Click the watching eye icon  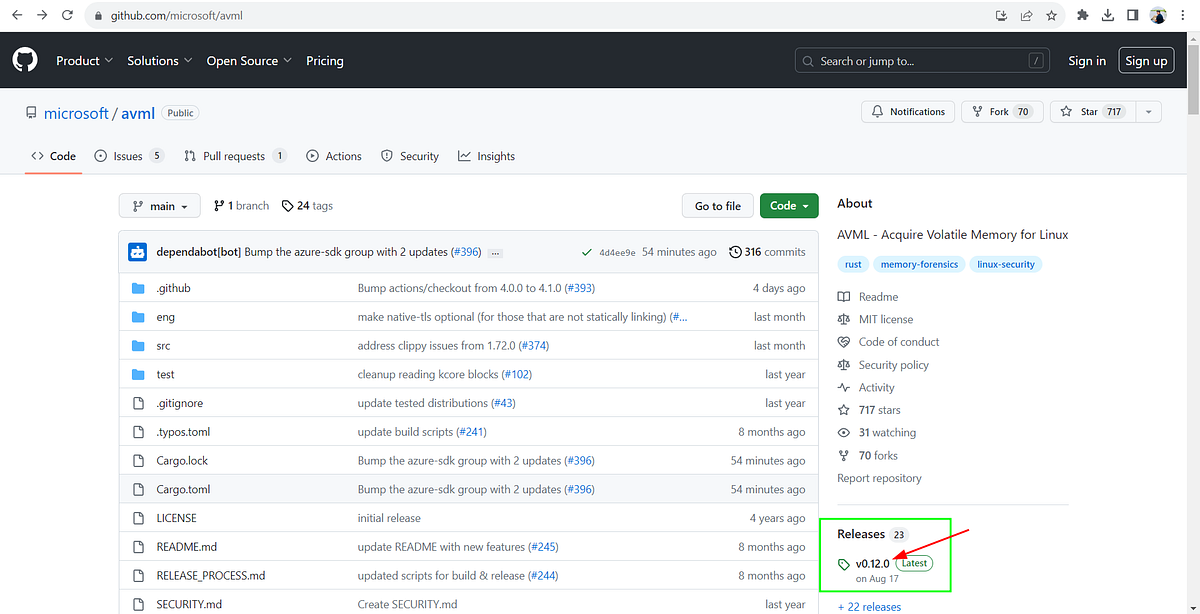tap(843, 432)
